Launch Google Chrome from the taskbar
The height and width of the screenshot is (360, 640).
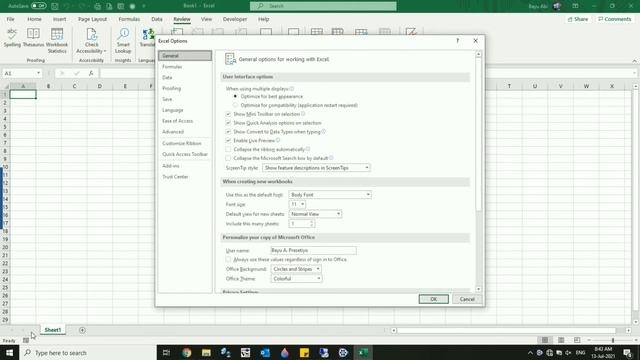click(187, 353)
